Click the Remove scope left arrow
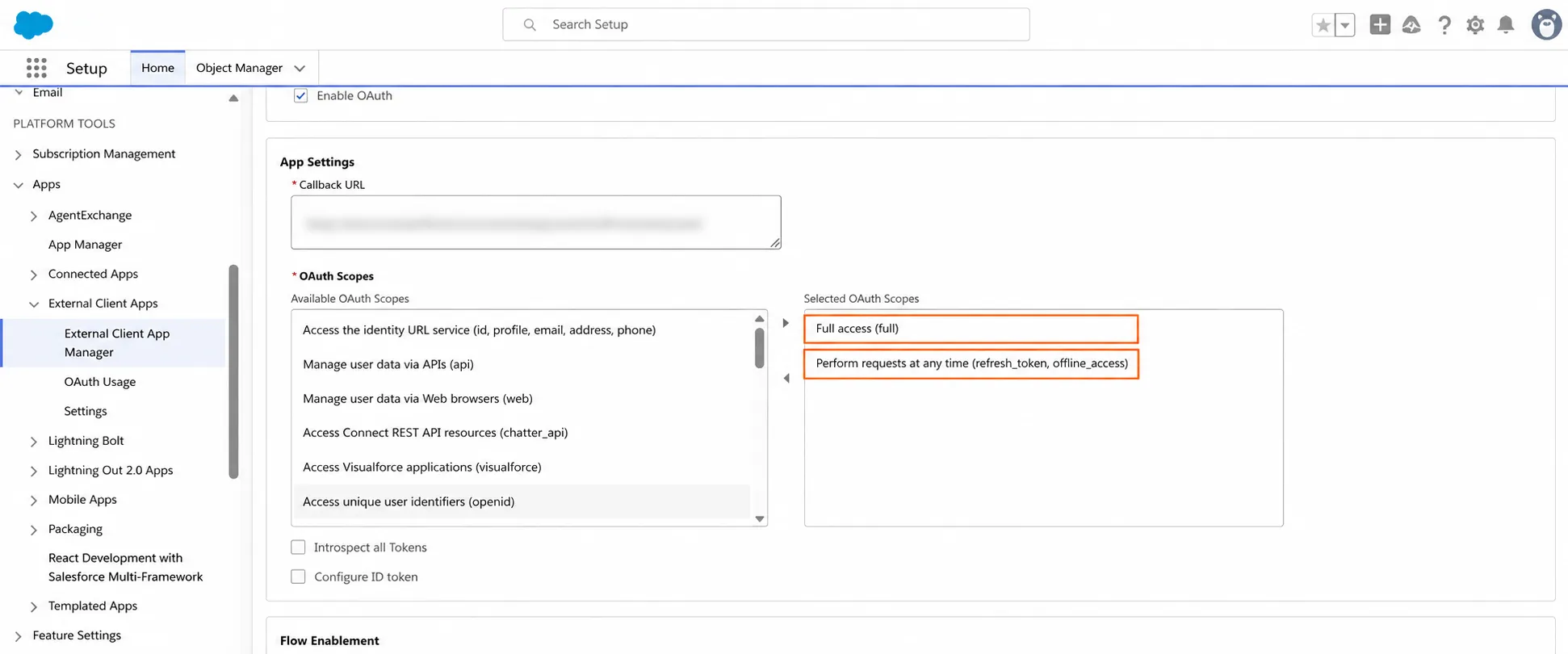The width and height of the screenshot is (1568, 654). point(786,378)
